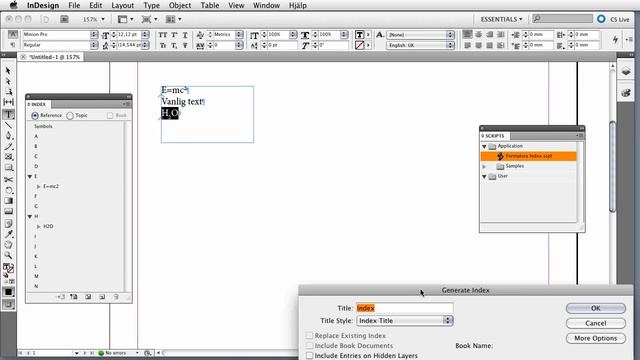The image size is (640, 360).
Task: Select the Gradient Feather tool
Action: coord(8,211)
